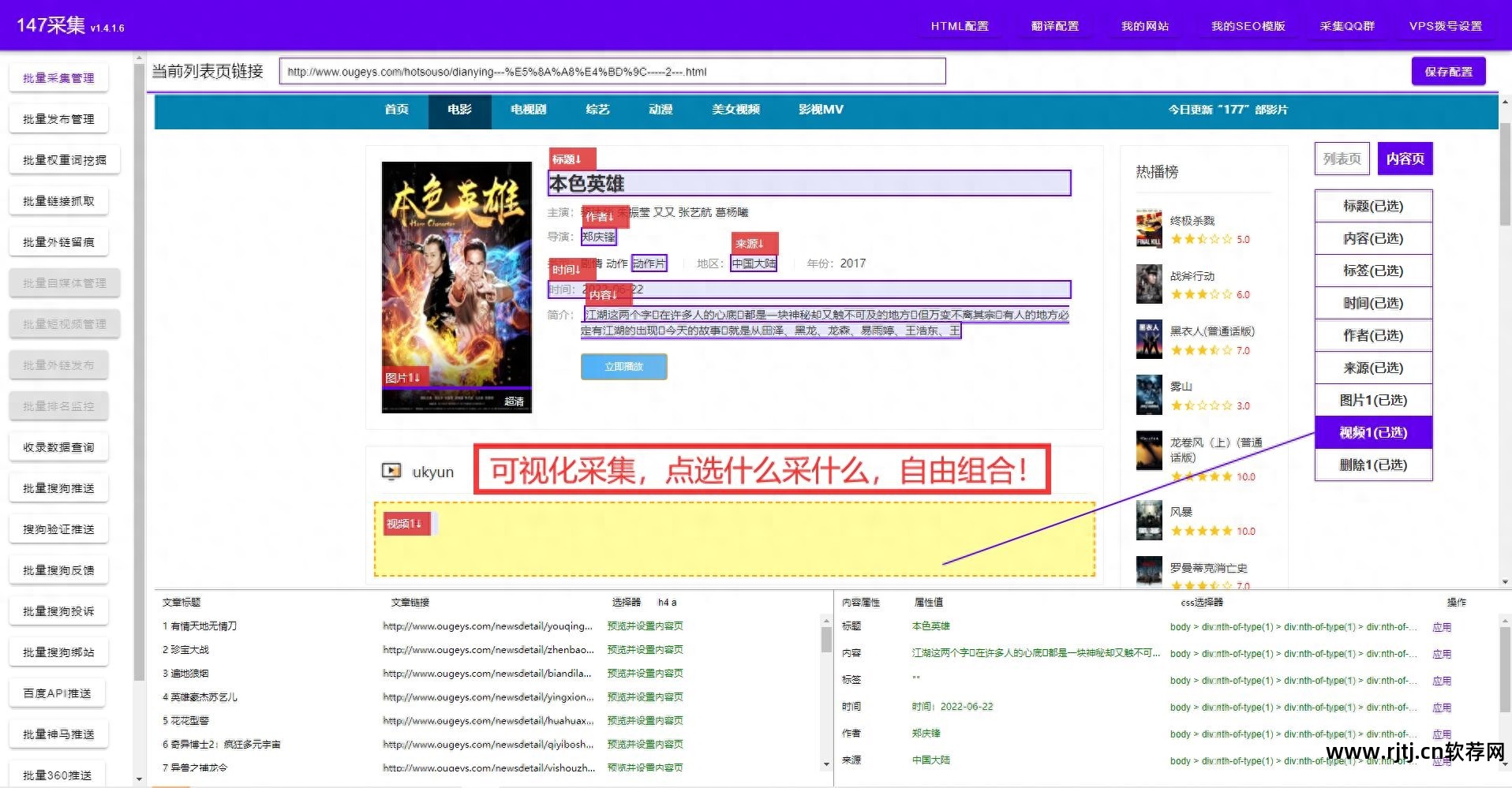Viewport: 1512px width, 788px height.
Task: Toggle the 标签(已选) field selection
Action: [x=1373, y=271]
